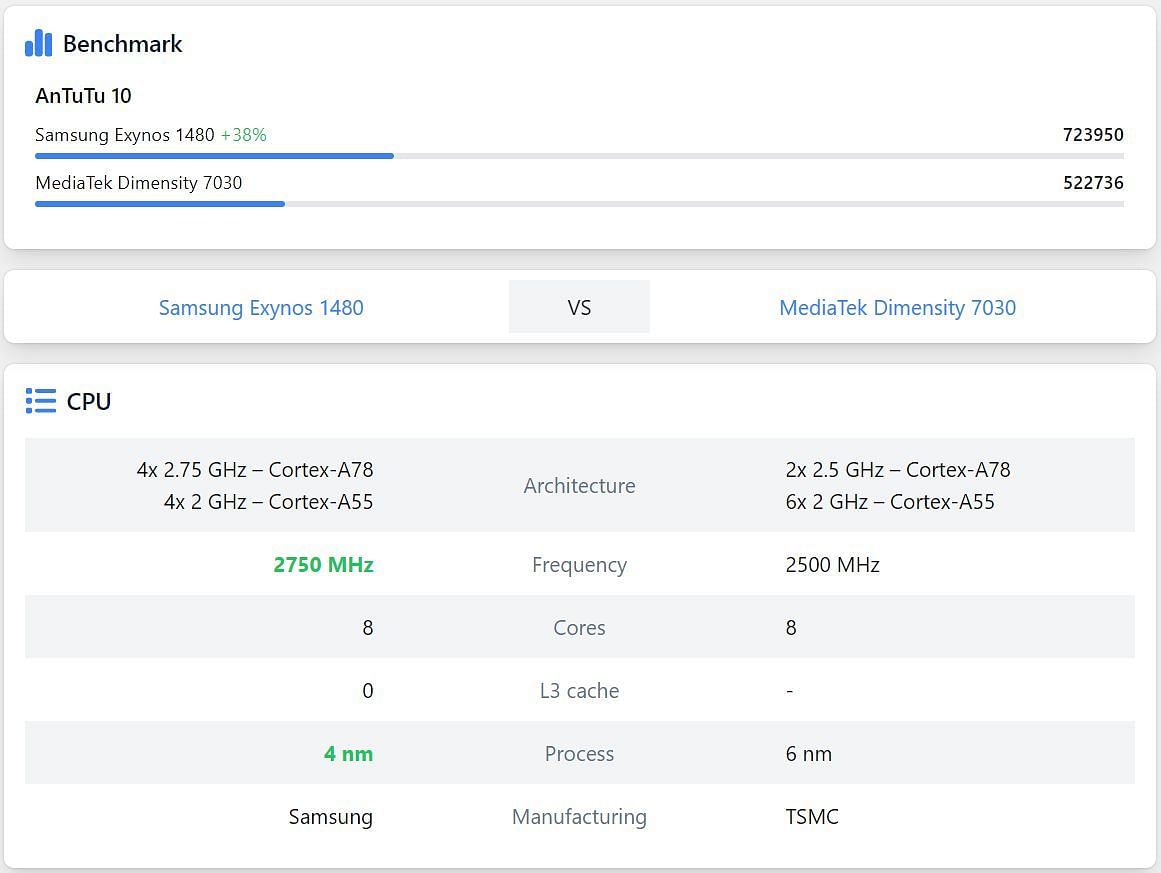Click the VS button between chip names

click(579, 307)
